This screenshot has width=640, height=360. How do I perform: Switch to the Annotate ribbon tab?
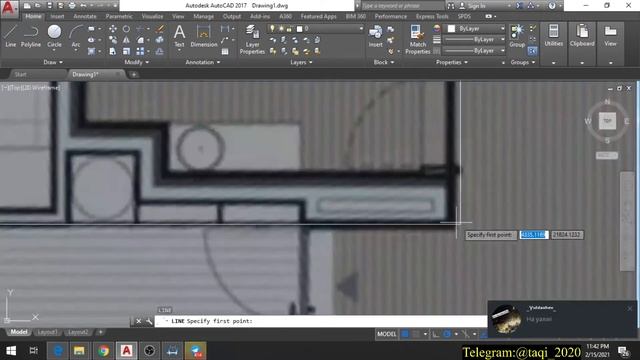coord(84,16)
